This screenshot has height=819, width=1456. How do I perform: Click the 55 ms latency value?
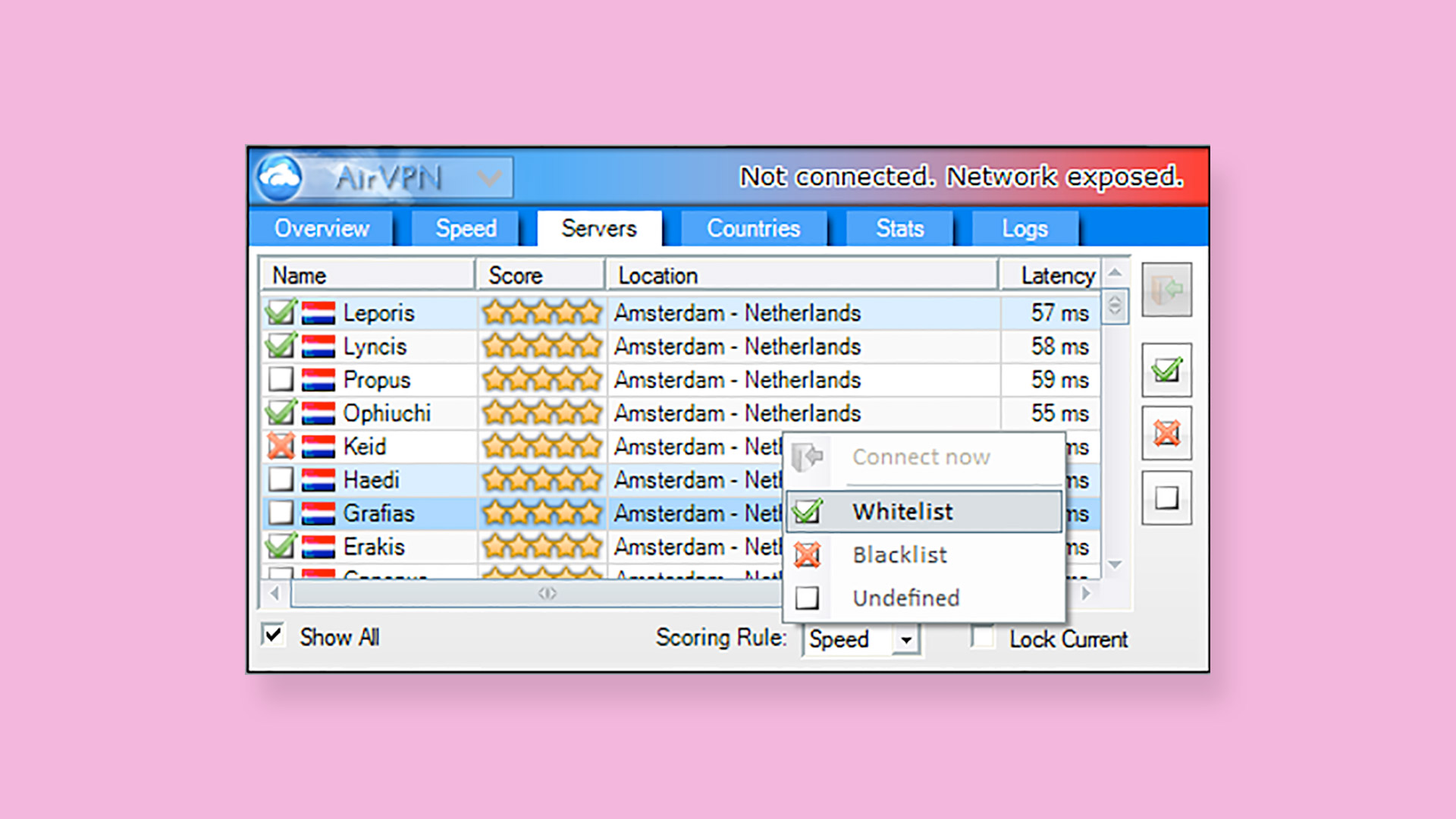(x=1059, y=413)
